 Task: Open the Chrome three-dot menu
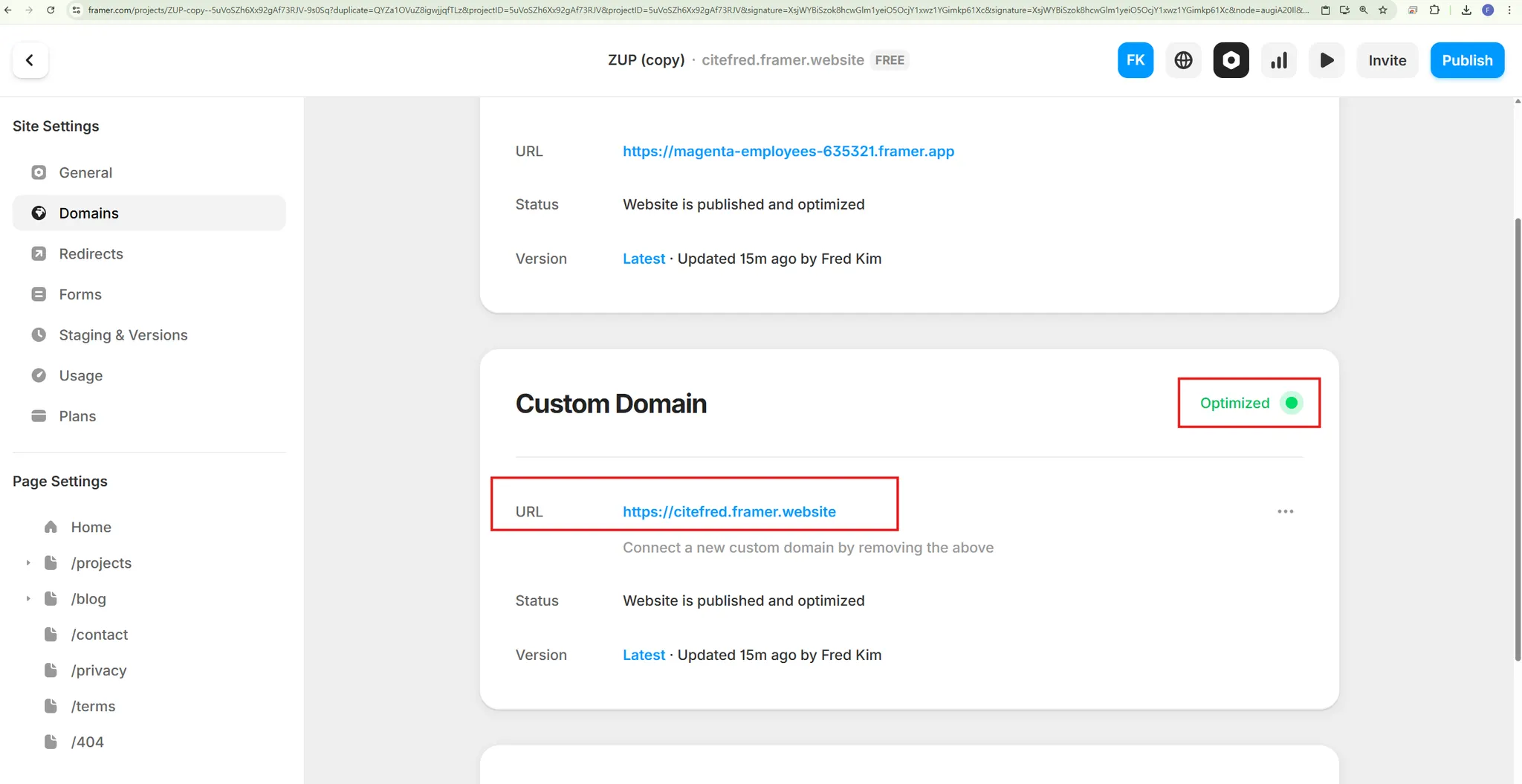pos(1509,10)
